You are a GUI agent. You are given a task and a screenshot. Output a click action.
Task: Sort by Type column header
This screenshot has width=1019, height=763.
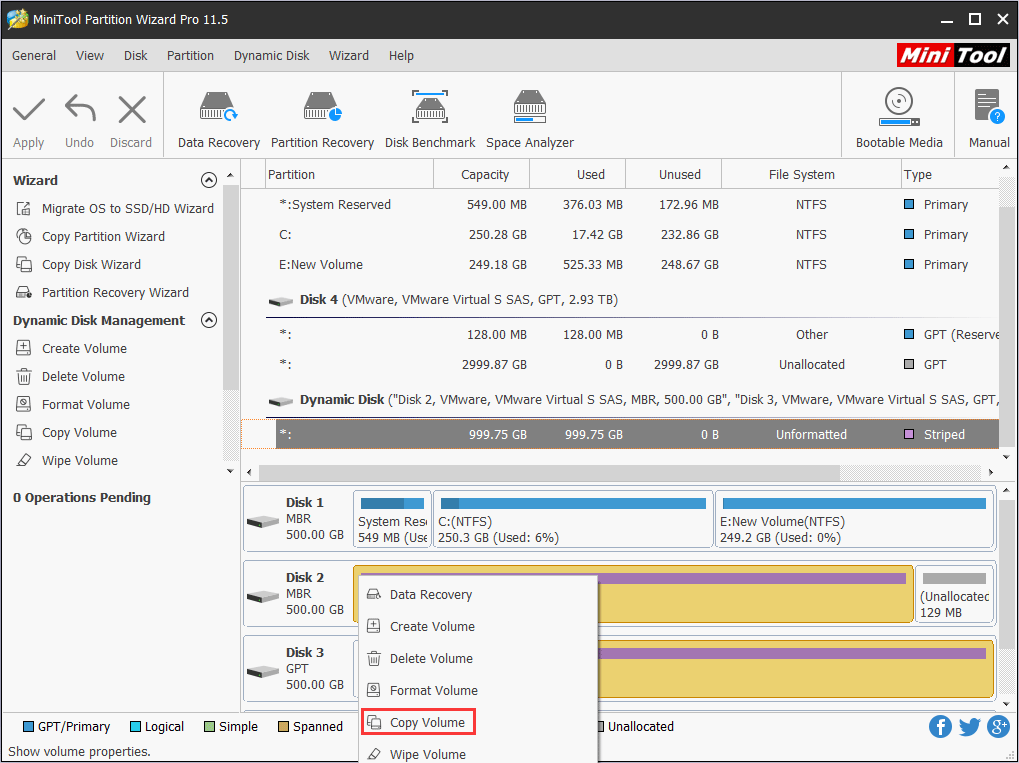pyautogui.click(x=950, y=174)
